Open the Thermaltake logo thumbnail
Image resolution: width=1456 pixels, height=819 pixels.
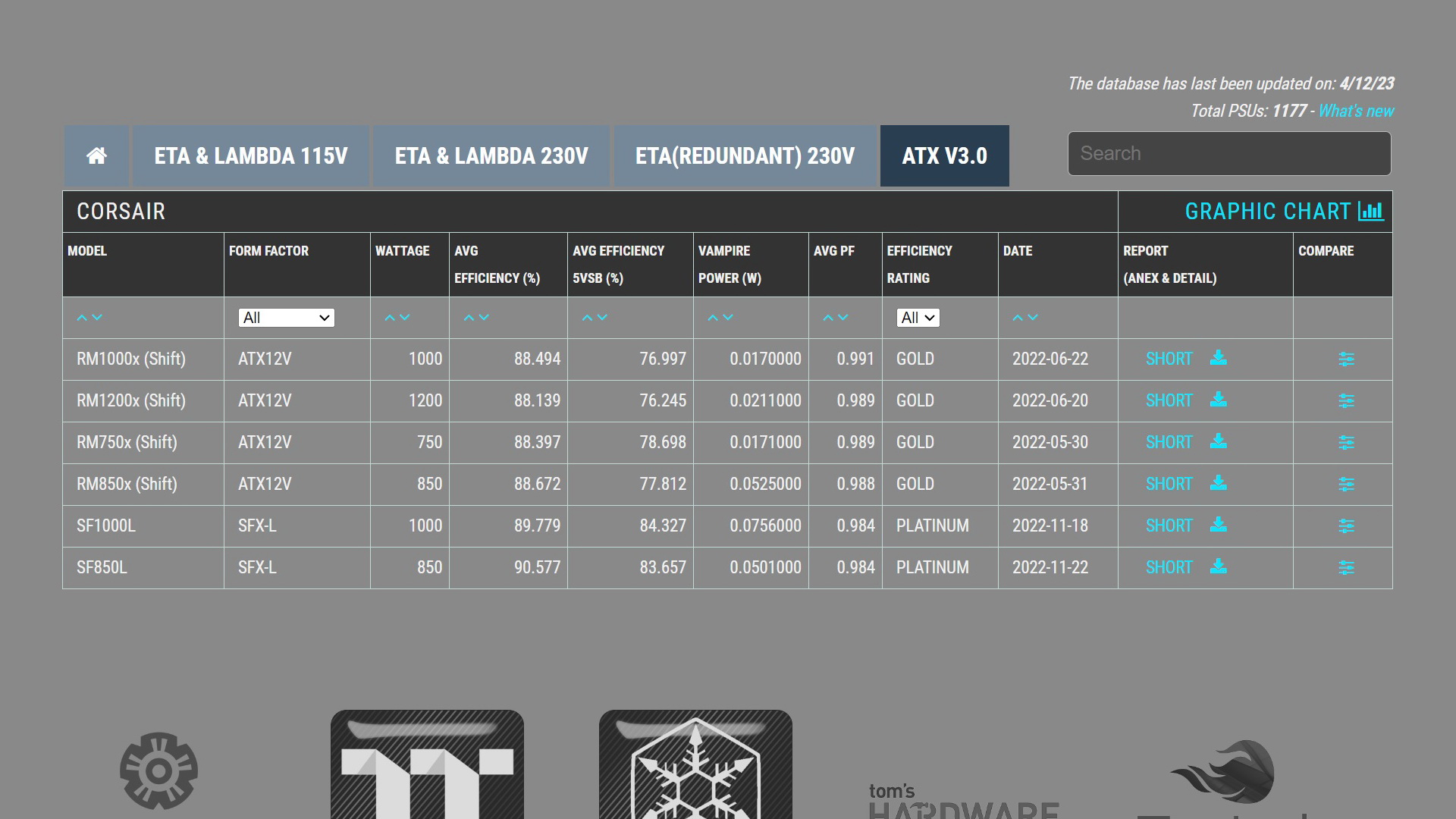click(427, 764)
